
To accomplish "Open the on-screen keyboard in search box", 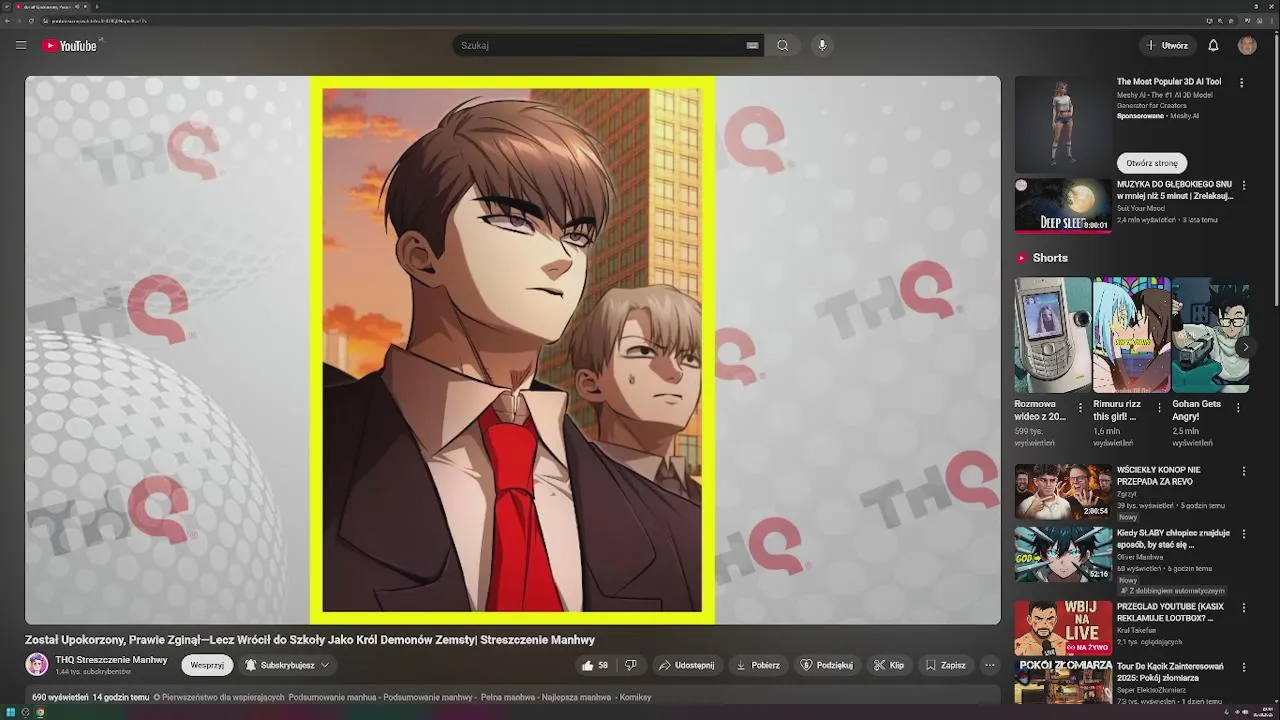I will pyautogui.click(x=752, y=45).
